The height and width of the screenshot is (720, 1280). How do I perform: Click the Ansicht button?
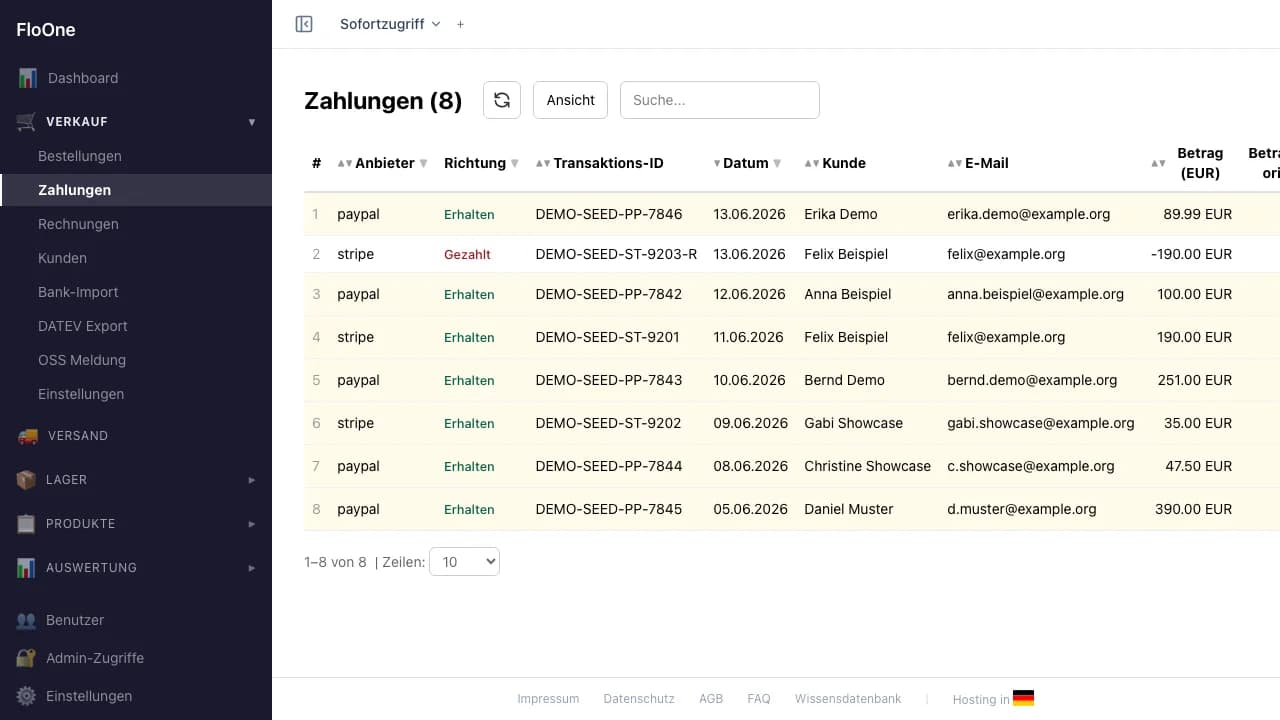pos(570,100)
